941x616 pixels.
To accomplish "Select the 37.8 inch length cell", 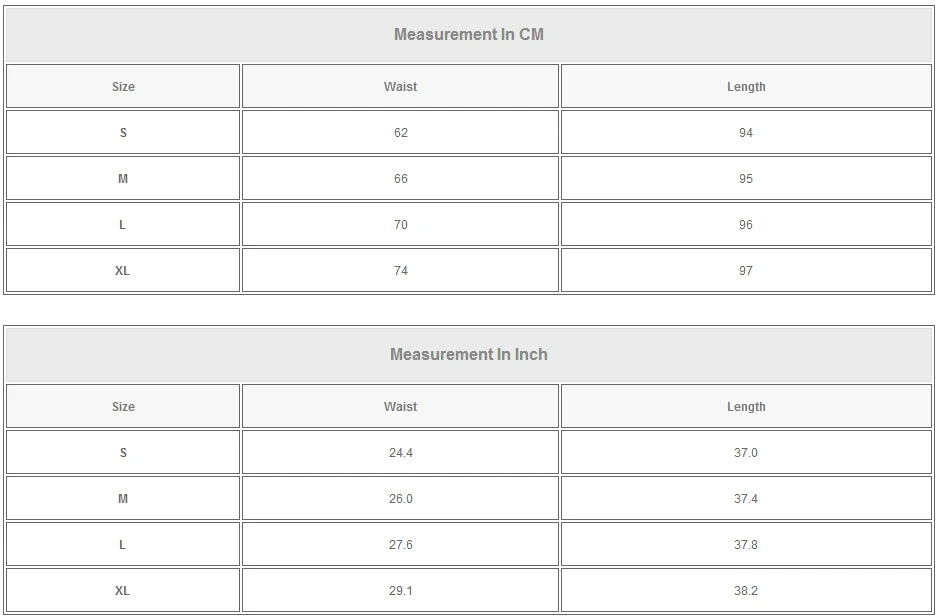I will (746, 545).
